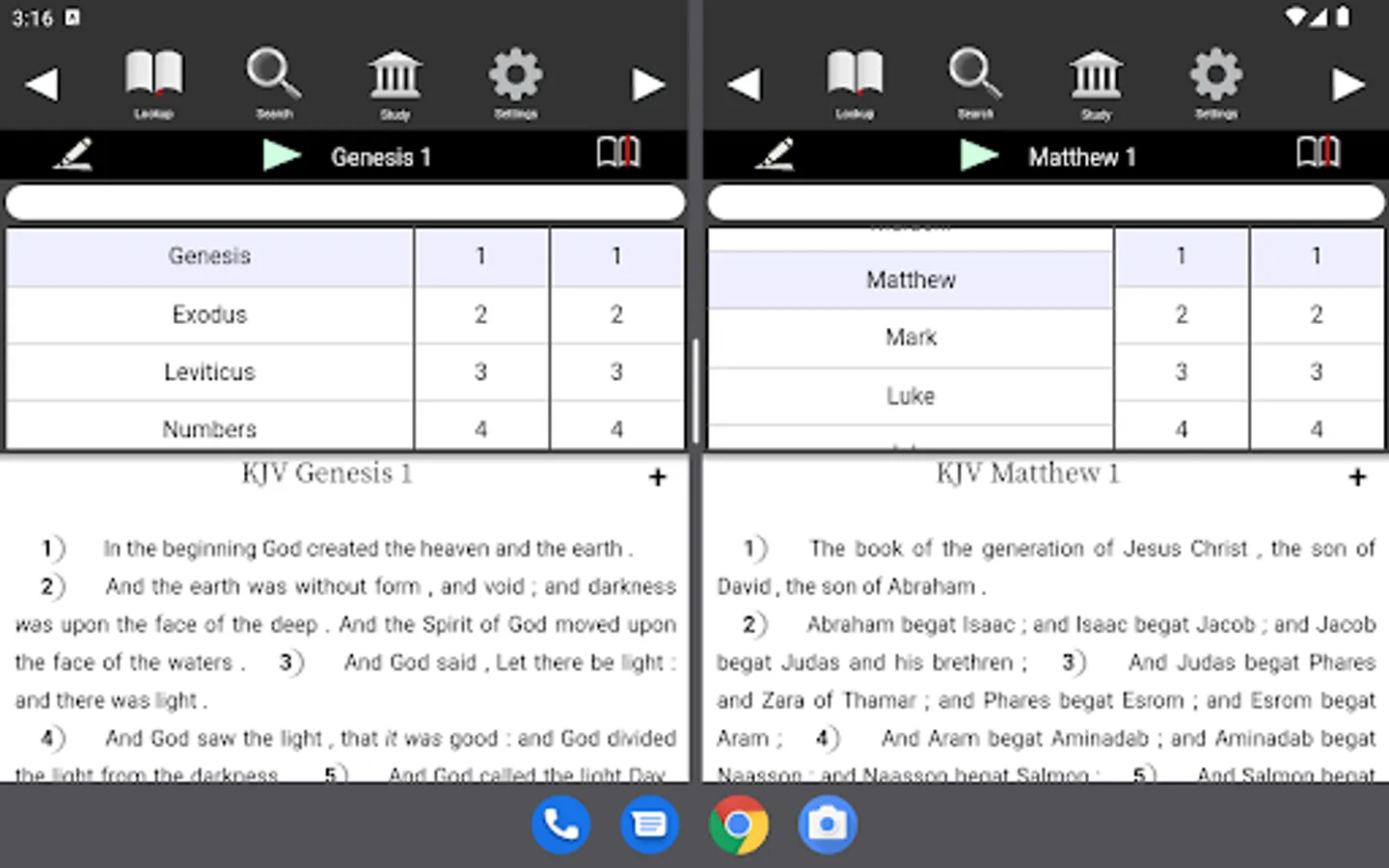1389x868 pixels.
Task: Tap the forward arrow in the Matthew pane
Action: pos(1348,84)
